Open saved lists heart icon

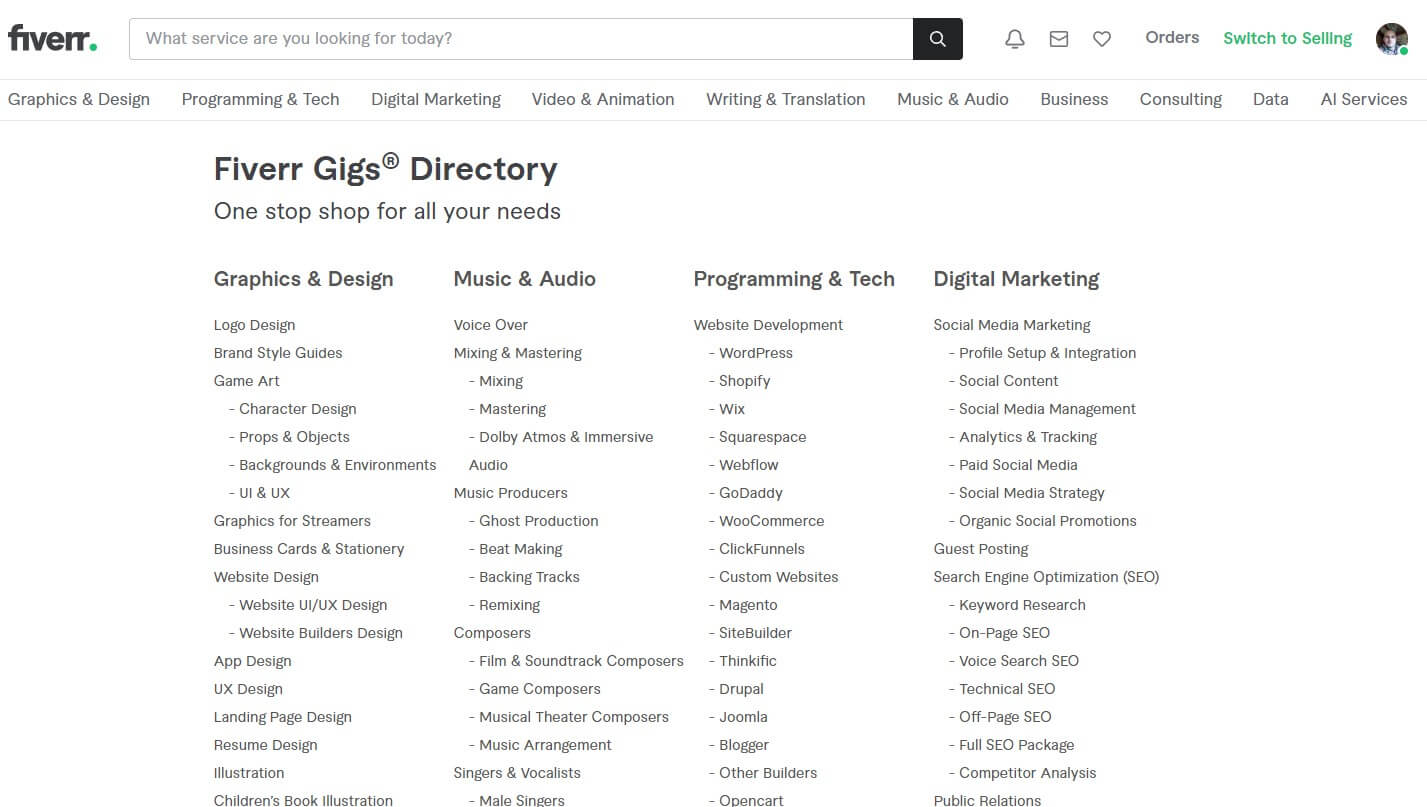click(x=1102, y=39)
